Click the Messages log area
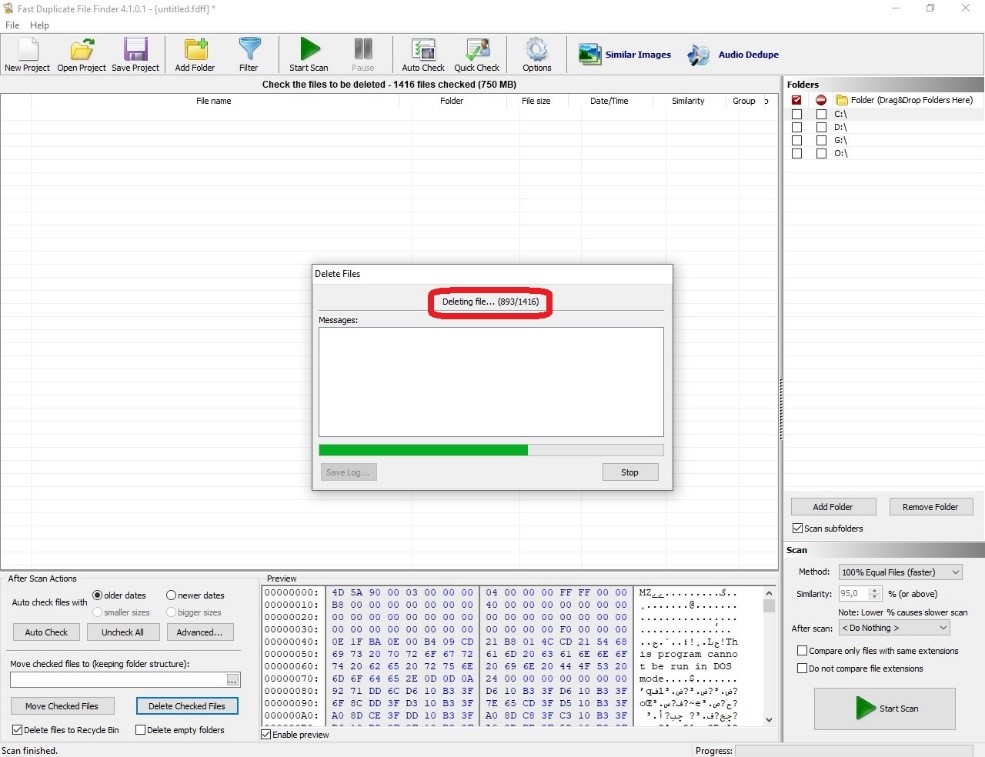The width and height of the screenshot is (985, 757). click(x=491, y=381)
